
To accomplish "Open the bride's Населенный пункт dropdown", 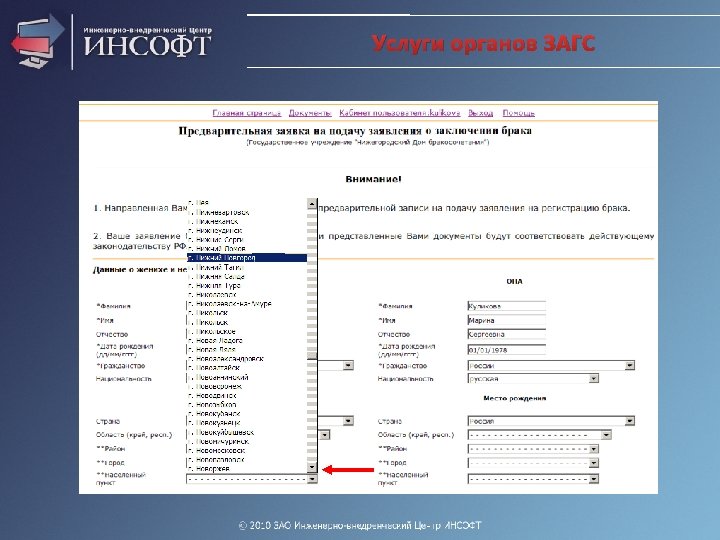I will (533, 479).
